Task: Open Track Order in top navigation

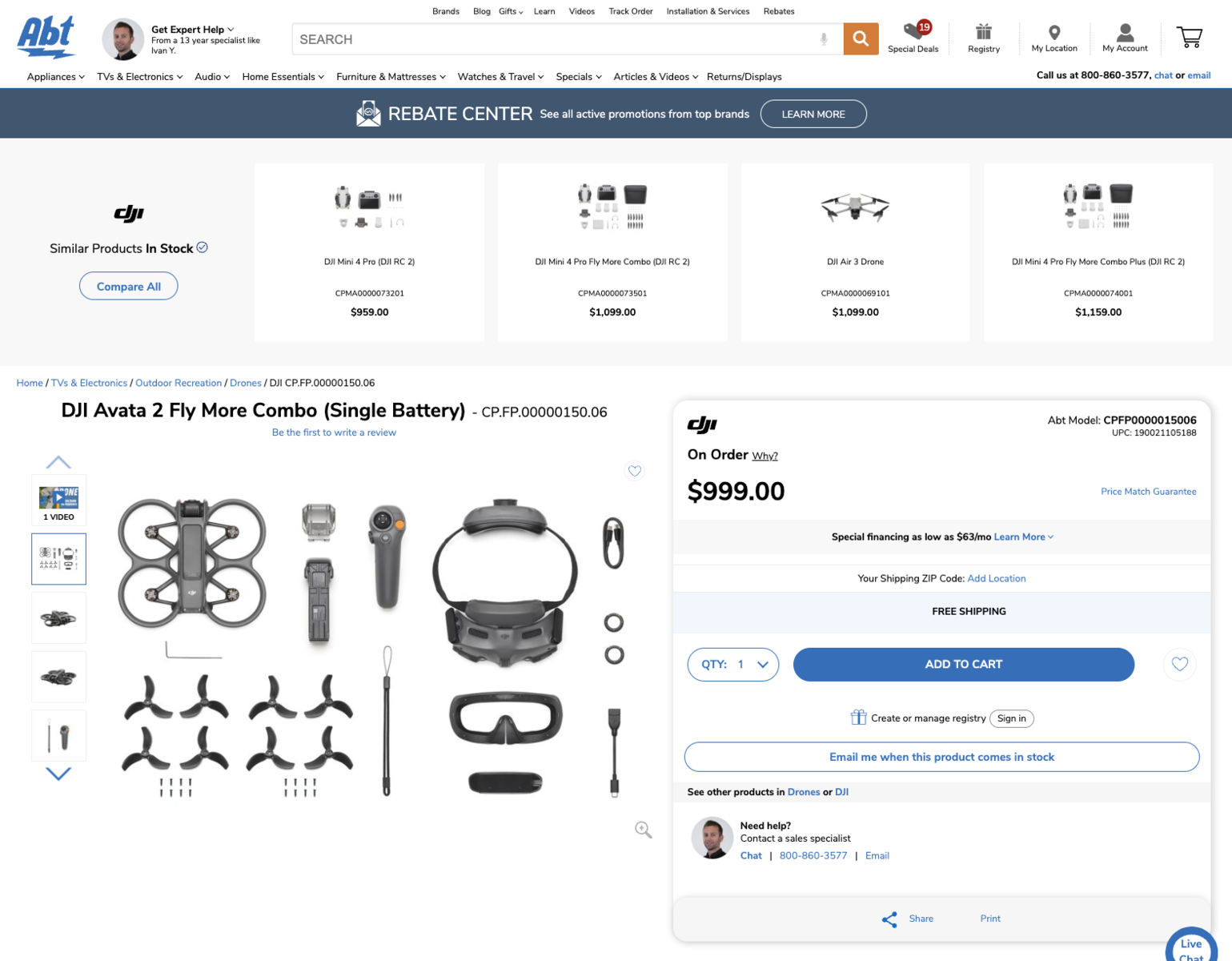Action: click(x=631, y=11)
